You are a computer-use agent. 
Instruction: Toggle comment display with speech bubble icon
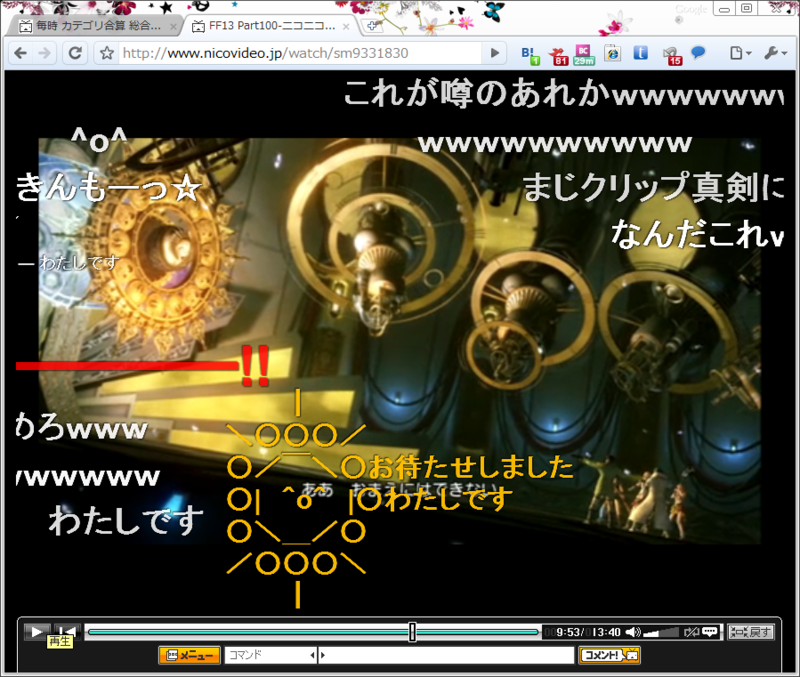tap(710, 632)
